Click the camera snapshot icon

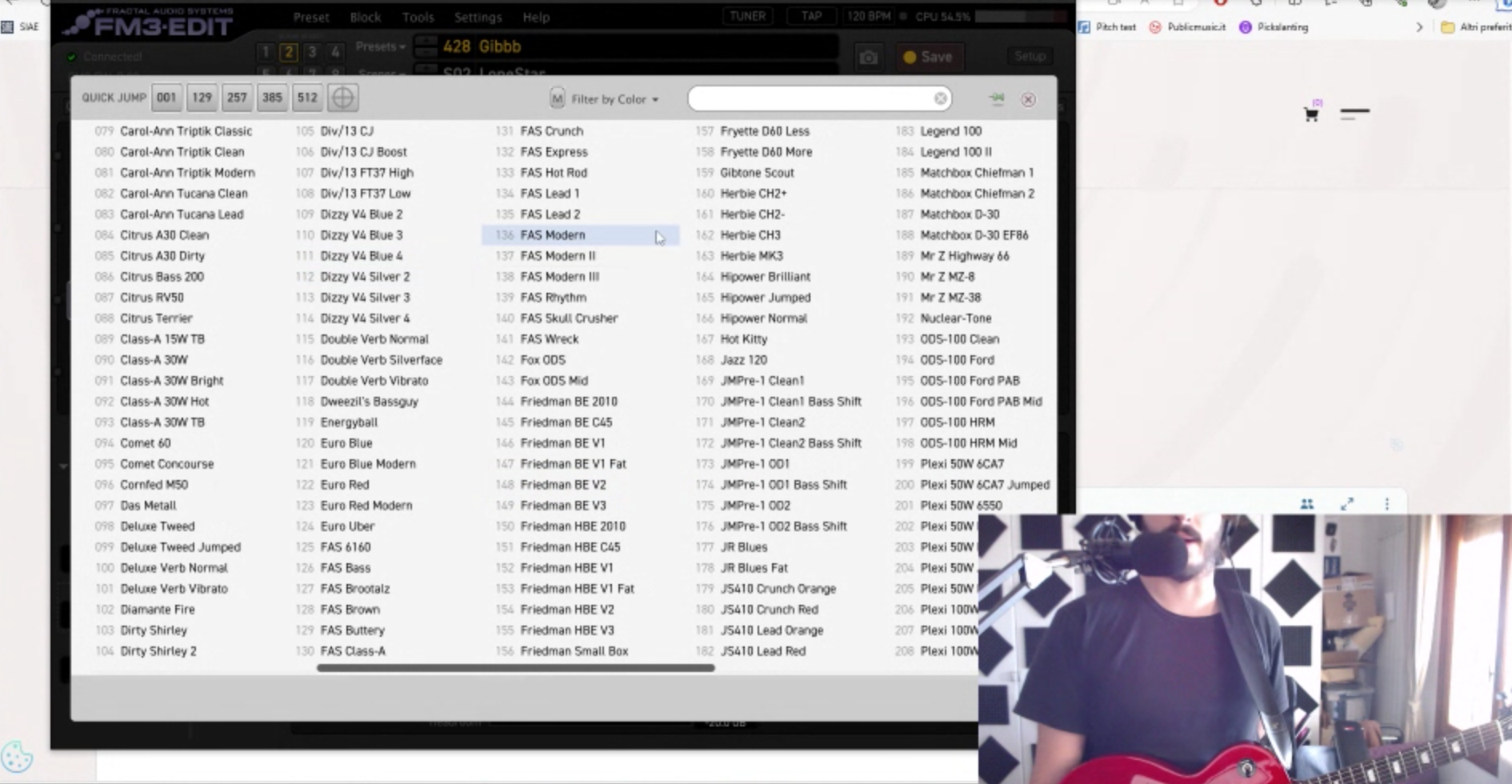(x=868, y=57)
